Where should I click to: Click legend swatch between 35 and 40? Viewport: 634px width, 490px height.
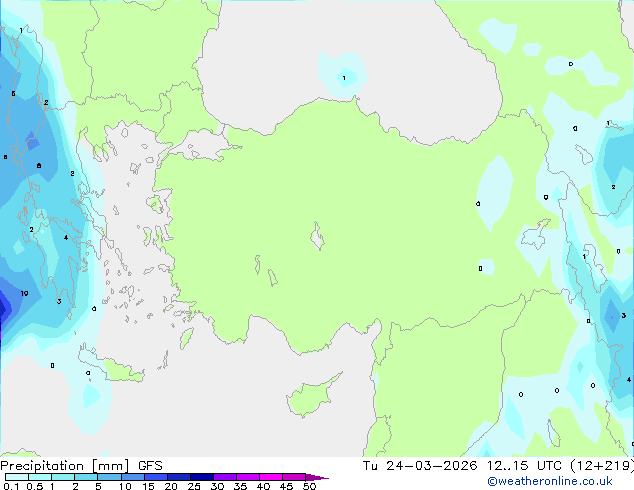[247, 477]
